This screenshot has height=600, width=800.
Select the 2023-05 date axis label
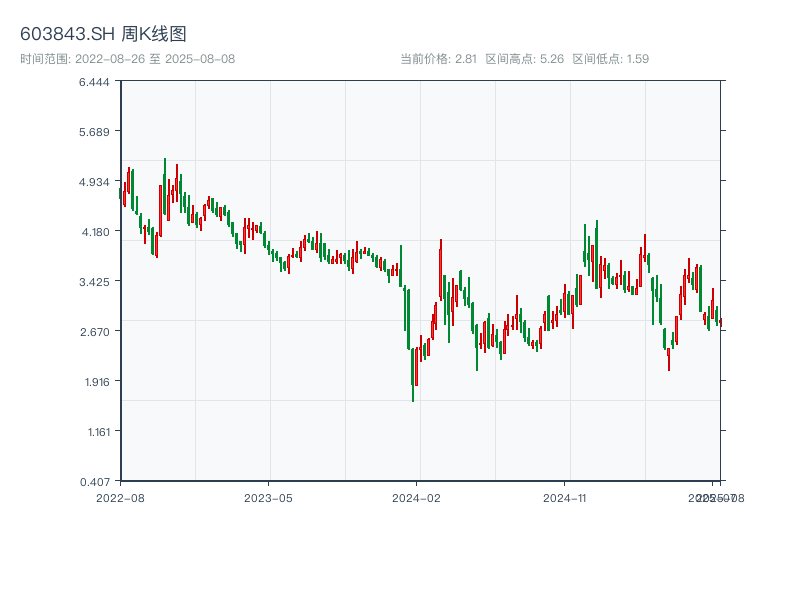coord(268,497)
